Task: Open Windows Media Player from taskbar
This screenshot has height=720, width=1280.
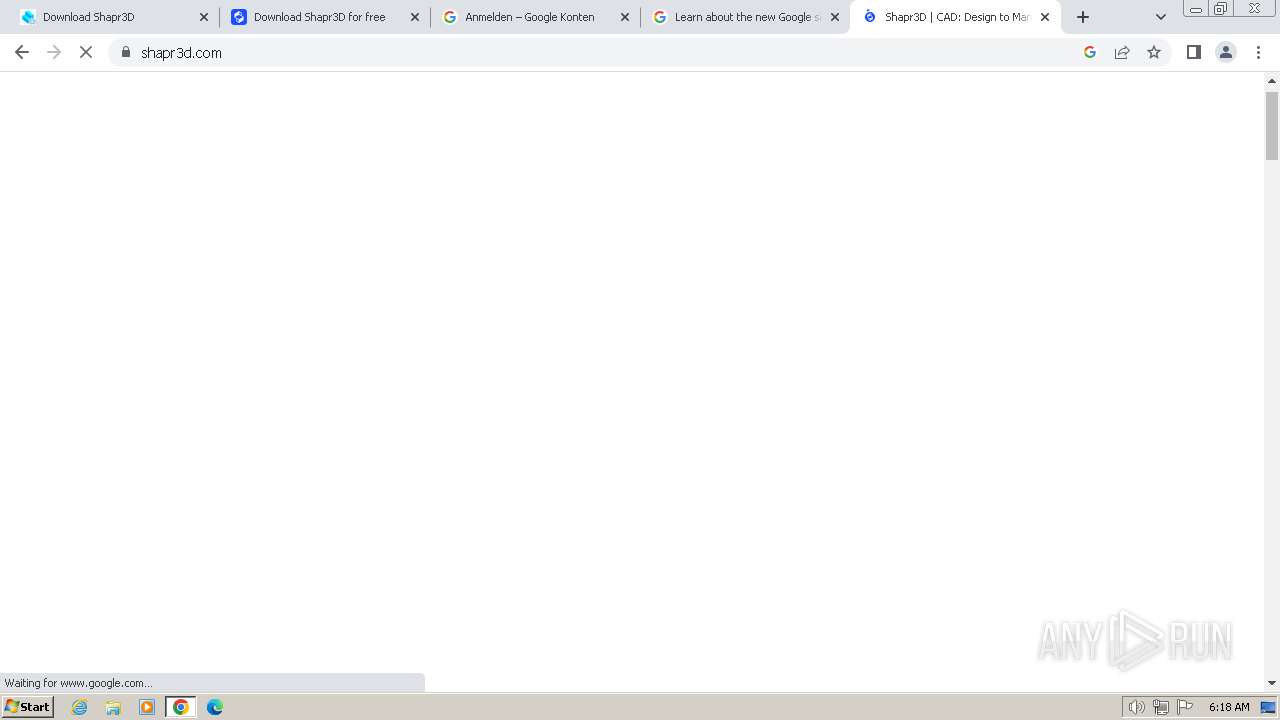Action: [147, 707]
